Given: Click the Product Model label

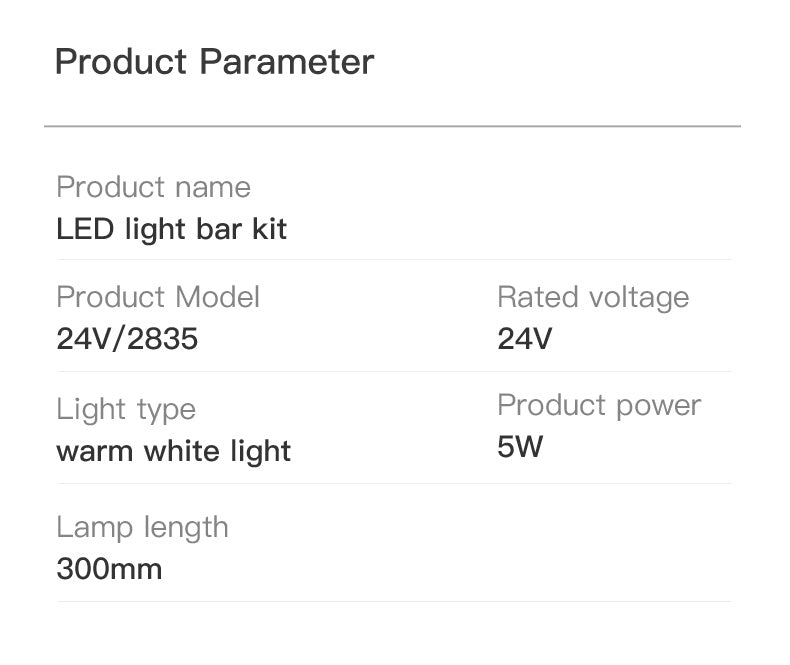Looking at the screenshot, I should click(158, 297).
